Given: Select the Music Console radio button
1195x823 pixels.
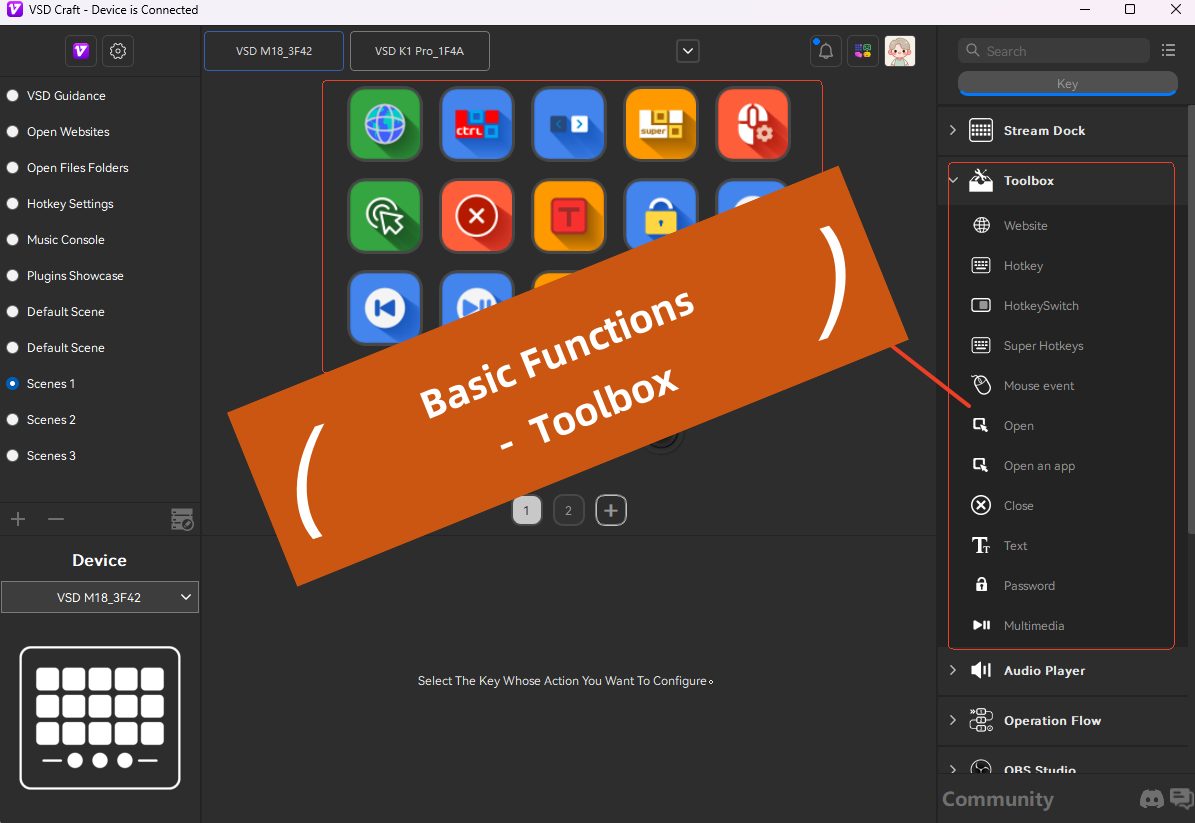Looking at the screenshot, I should click(13, 240).
